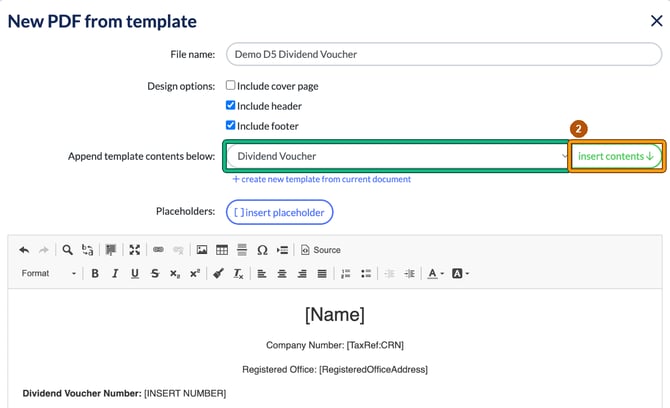Apply italic formatting
Screen dimensions: 670x408
click(x=115, y=273)
